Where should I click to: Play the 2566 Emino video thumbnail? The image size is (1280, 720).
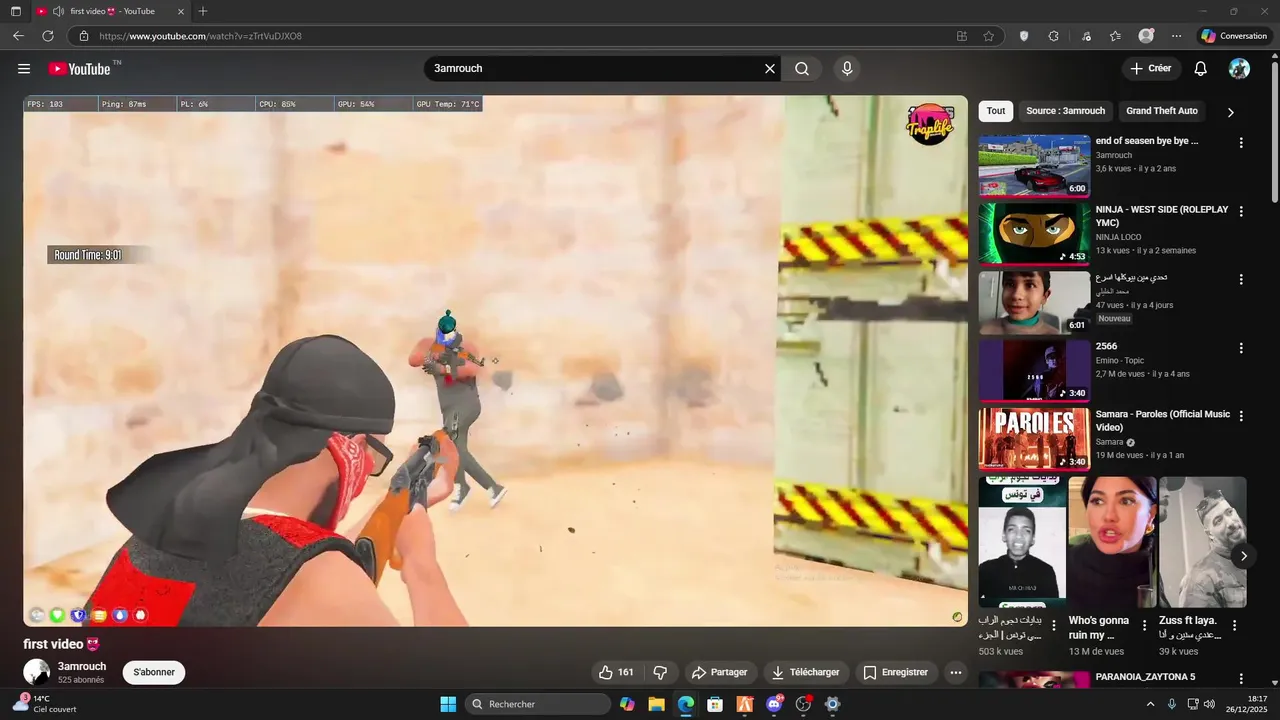pyautogui.click(x=1034, y=371)
